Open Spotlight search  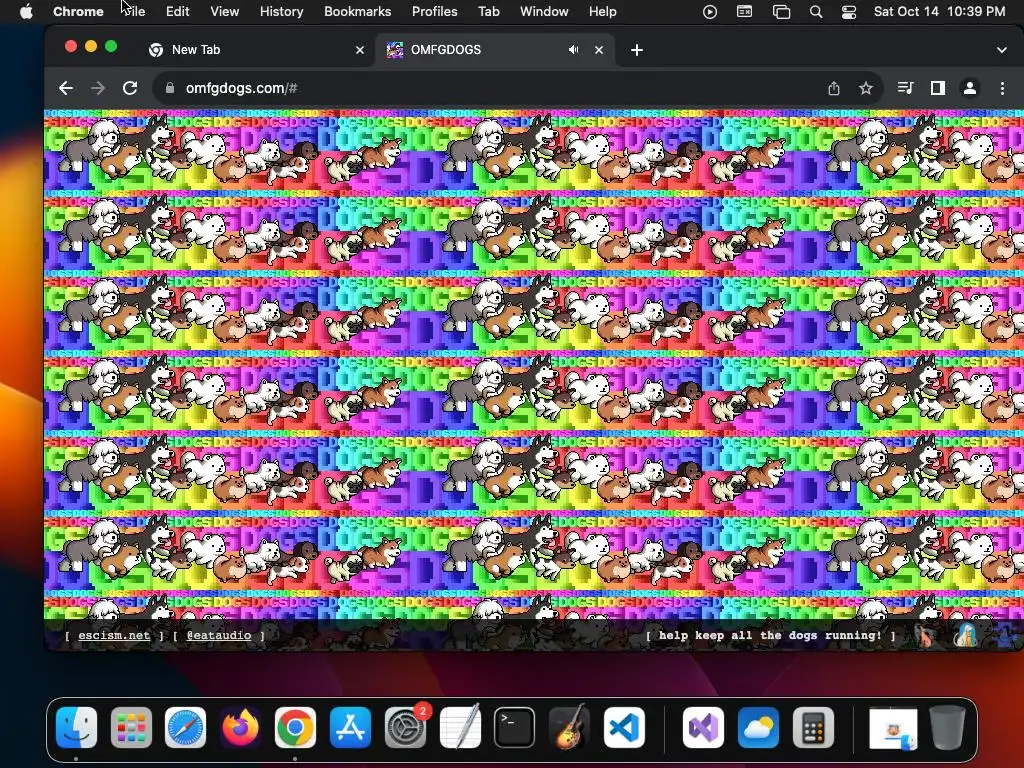(816, 11)
